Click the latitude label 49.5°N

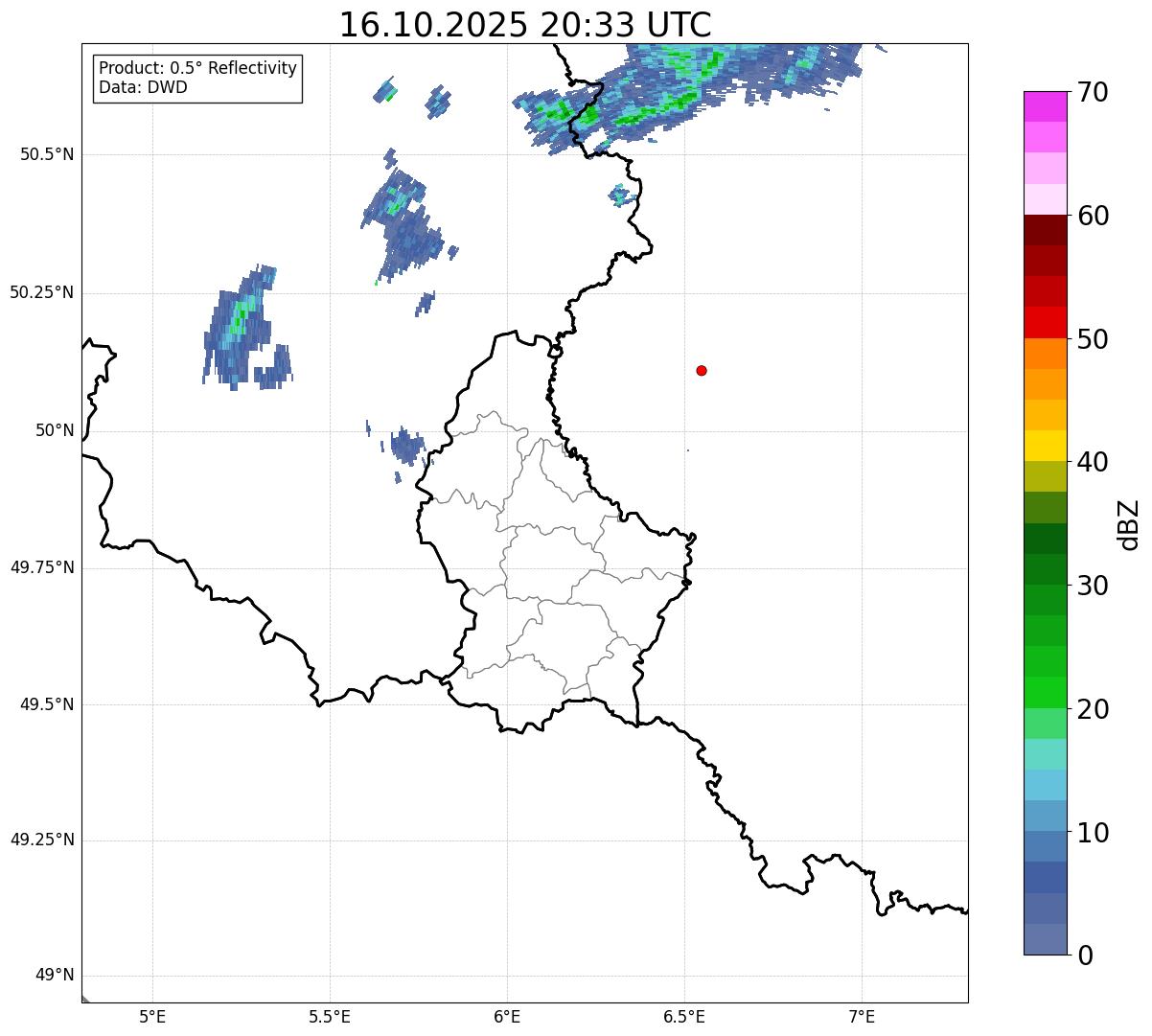tap(47, 704)
